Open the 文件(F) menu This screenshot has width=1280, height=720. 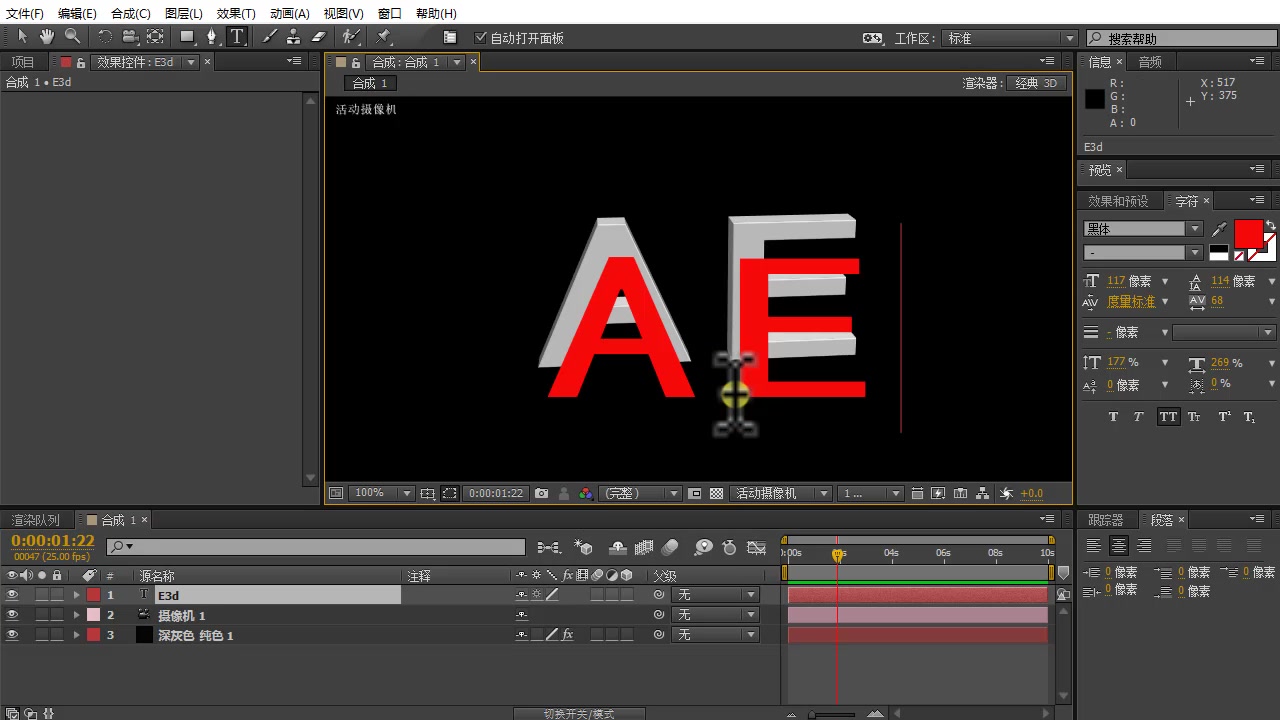(25, 13)
